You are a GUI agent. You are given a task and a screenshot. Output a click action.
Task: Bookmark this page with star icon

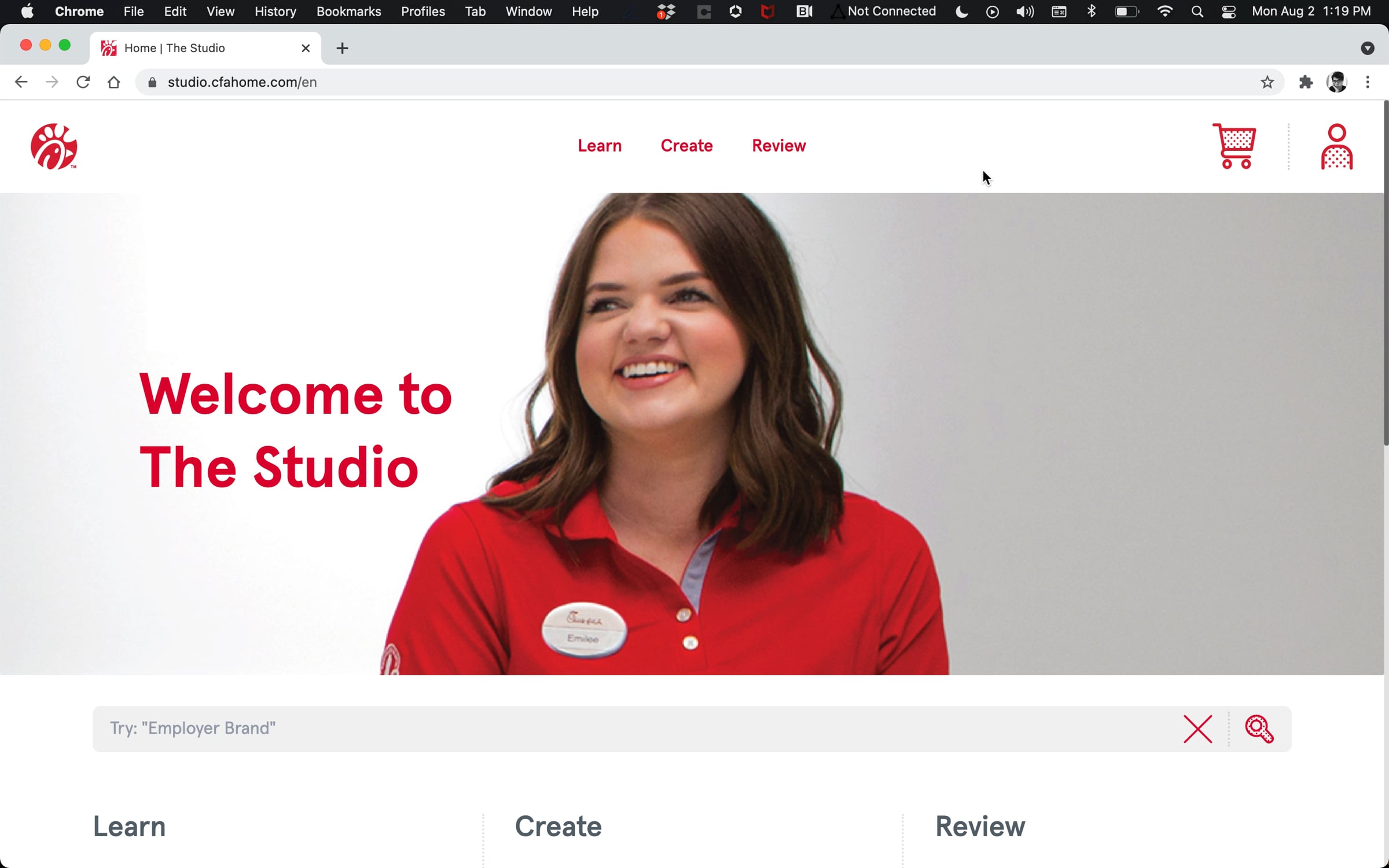(x=1267, y=82)
